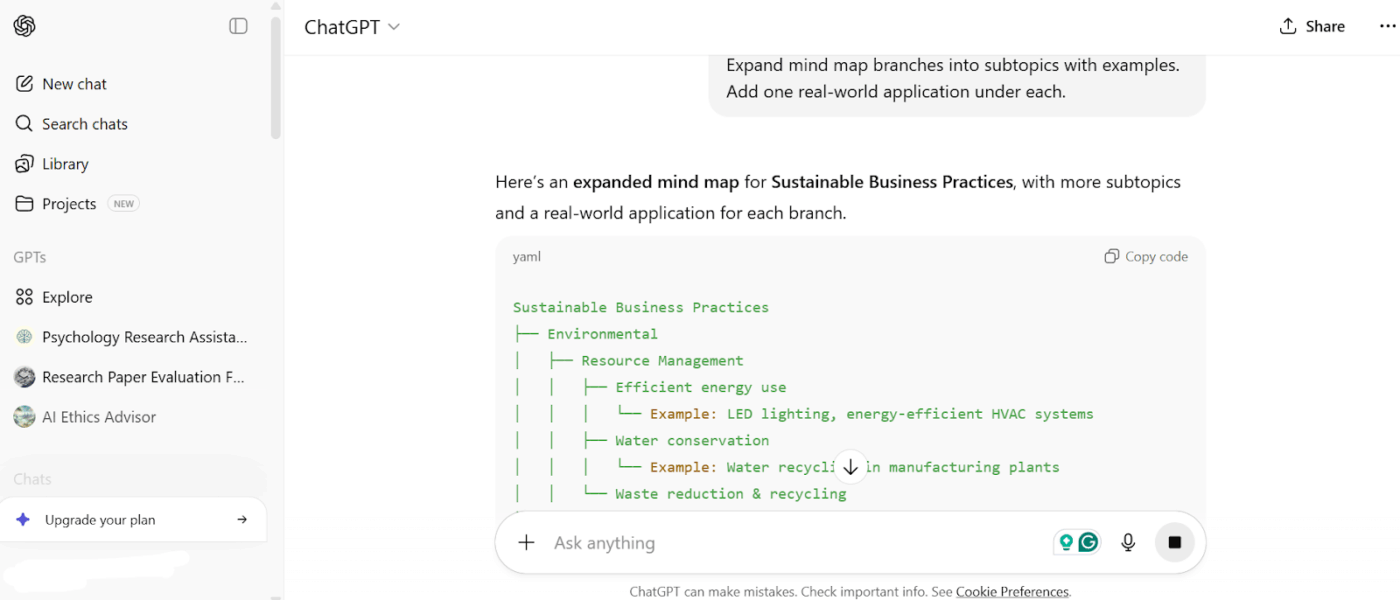Open the three-dot more options menu
This screenshot has height=600, width=1400.
(1387, 27)
